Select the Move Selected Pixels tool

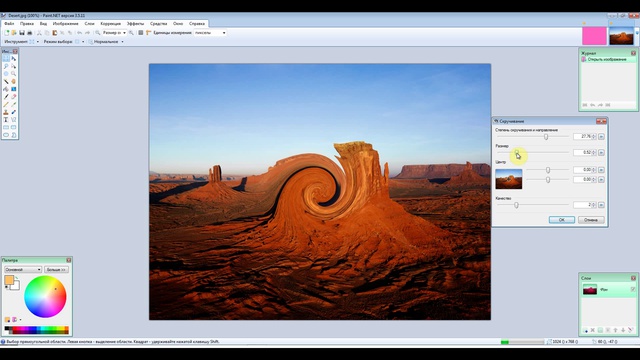pos(13,58)
